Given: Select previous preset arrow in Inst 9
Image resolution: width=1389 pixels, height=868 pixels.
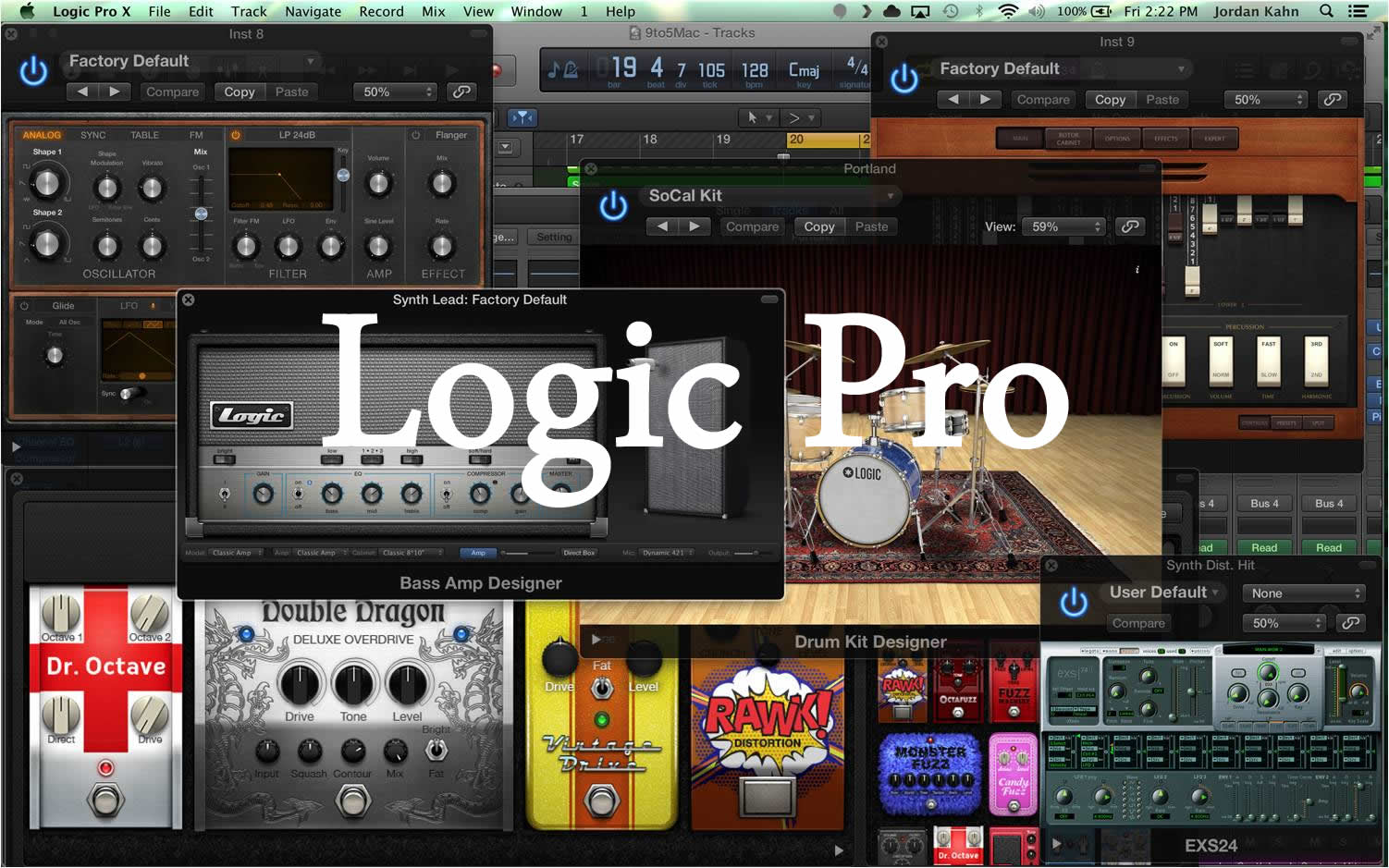Looking at the screenshot, I should coord(953,99).
